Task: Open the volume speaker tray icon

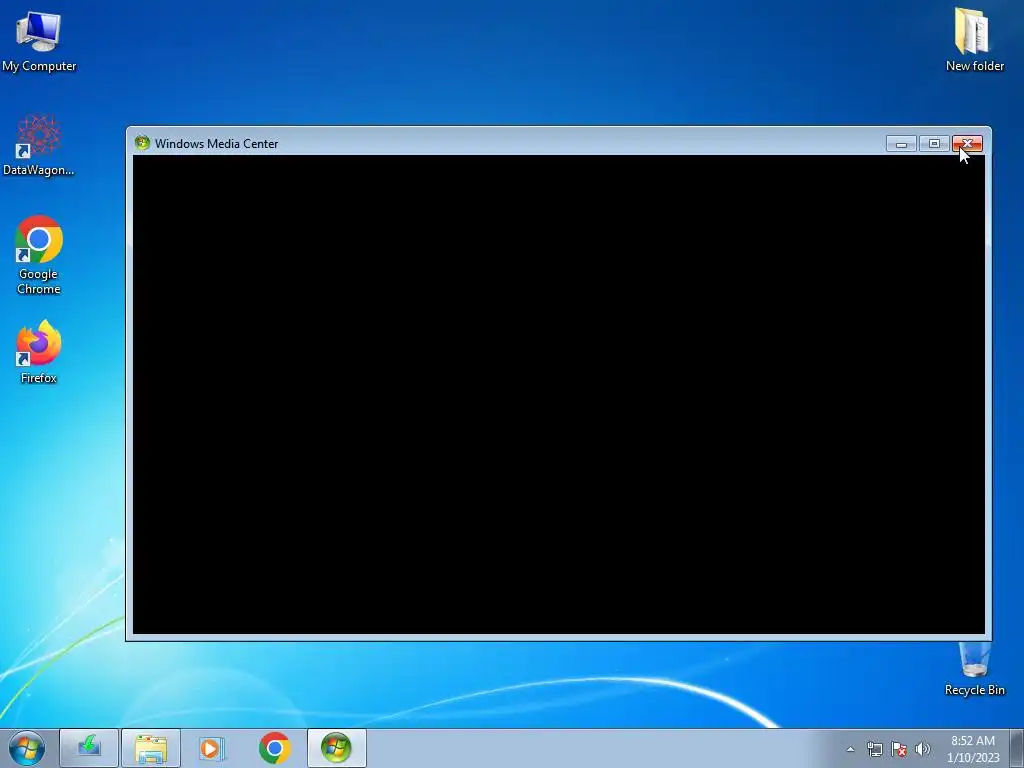Action: 922,749
